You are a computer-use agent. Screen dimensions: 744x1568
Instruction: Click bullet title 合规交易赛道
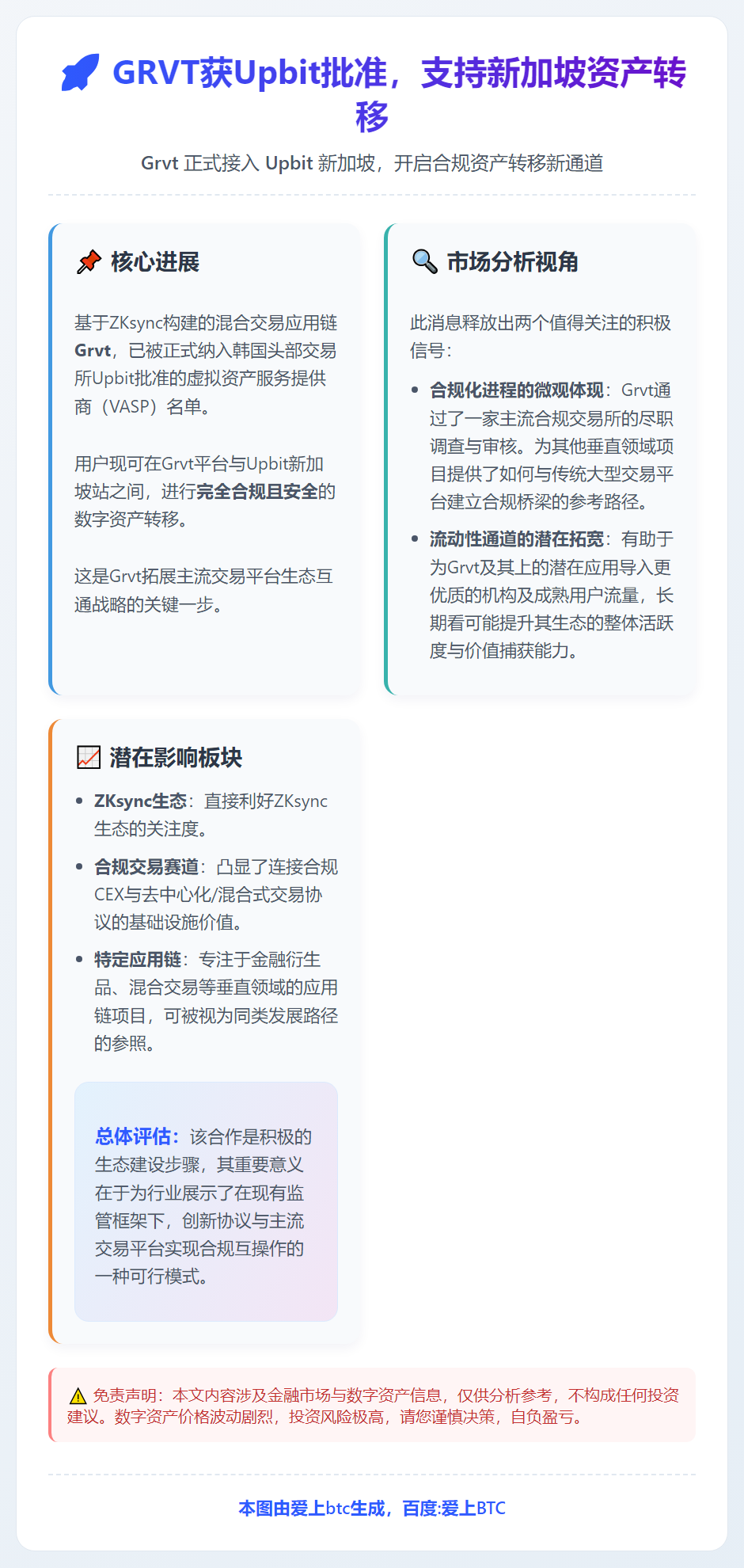click(146, 867)
